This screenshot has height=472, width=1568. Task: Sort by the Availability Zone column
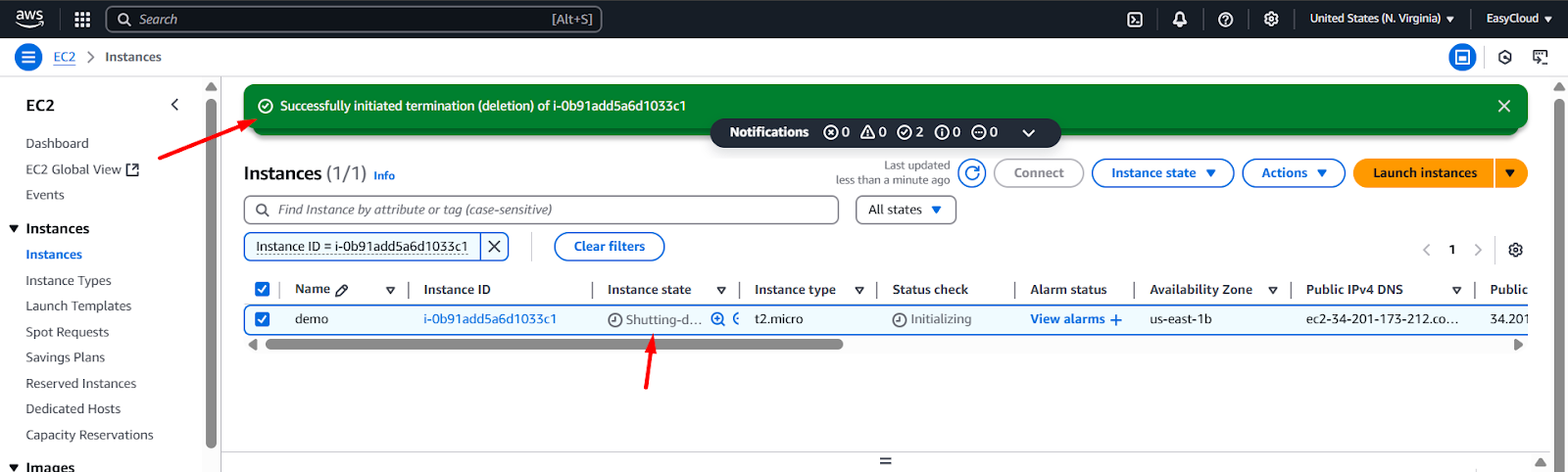point(1273,290)
